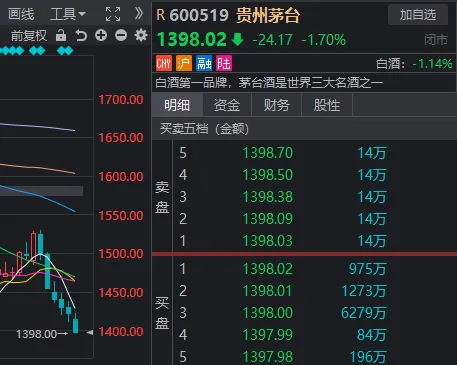
Task: Click the CNY currency badge
Action: (164, 63)
